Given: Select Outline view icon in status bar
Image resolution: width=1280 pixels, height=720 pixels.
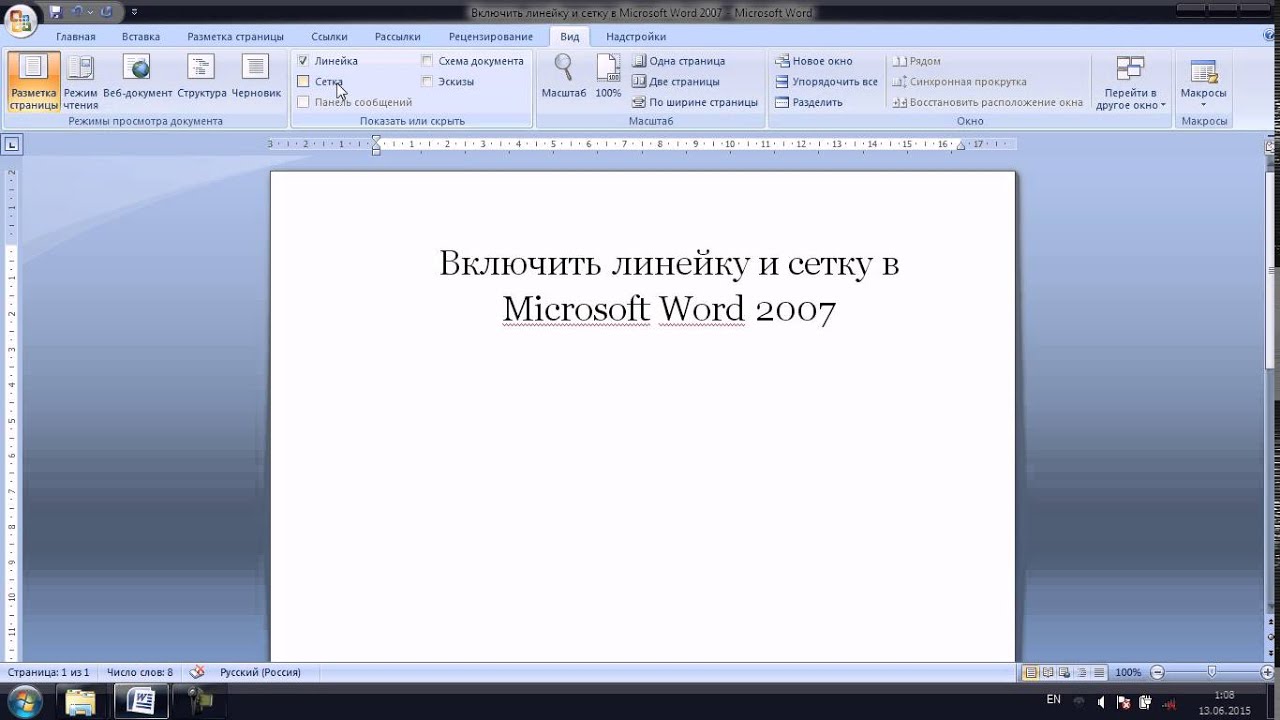Looking at the screenshot, I should 1082,673.
